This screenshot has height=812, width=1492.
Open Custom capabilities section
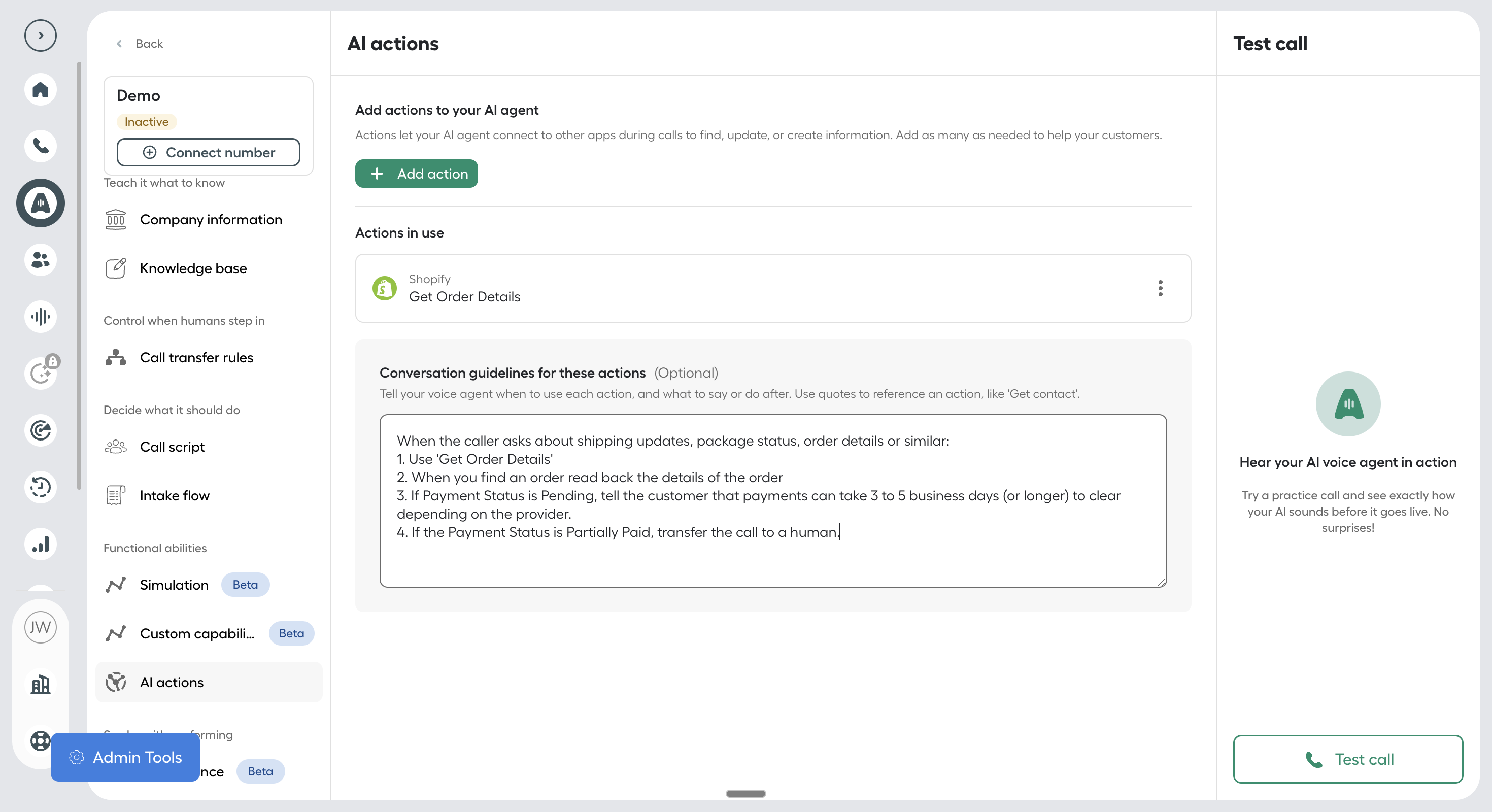coord(209,633)
